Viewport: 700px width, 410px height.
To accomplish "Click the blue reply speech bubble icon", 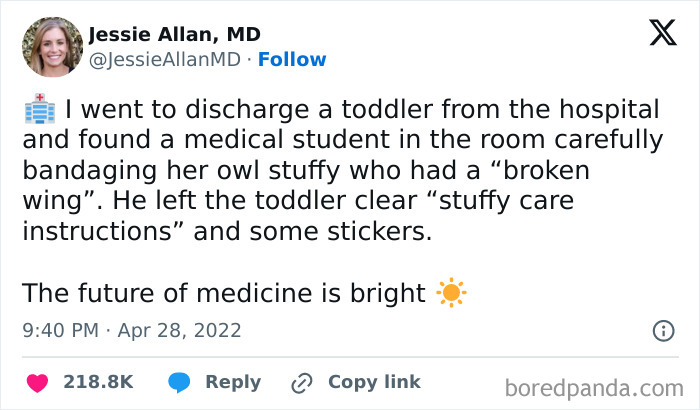I will pos(179,383).
